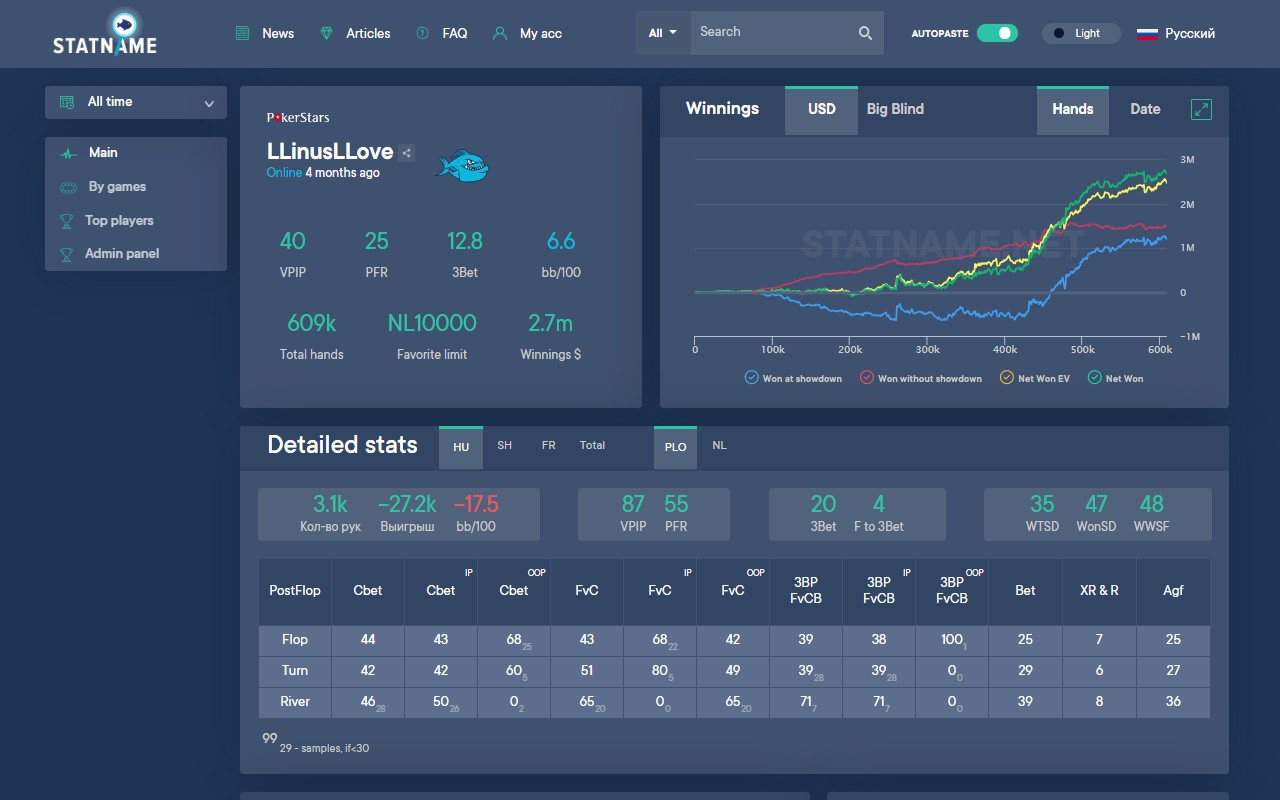Toggle the Autopaste switch

coord(997,33)
